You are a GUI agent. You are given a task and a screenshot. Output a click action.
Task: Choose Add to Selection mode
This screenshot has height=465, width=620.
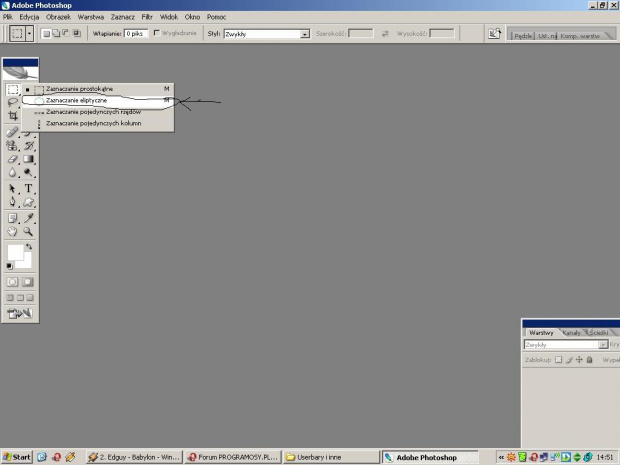[56, 34]
